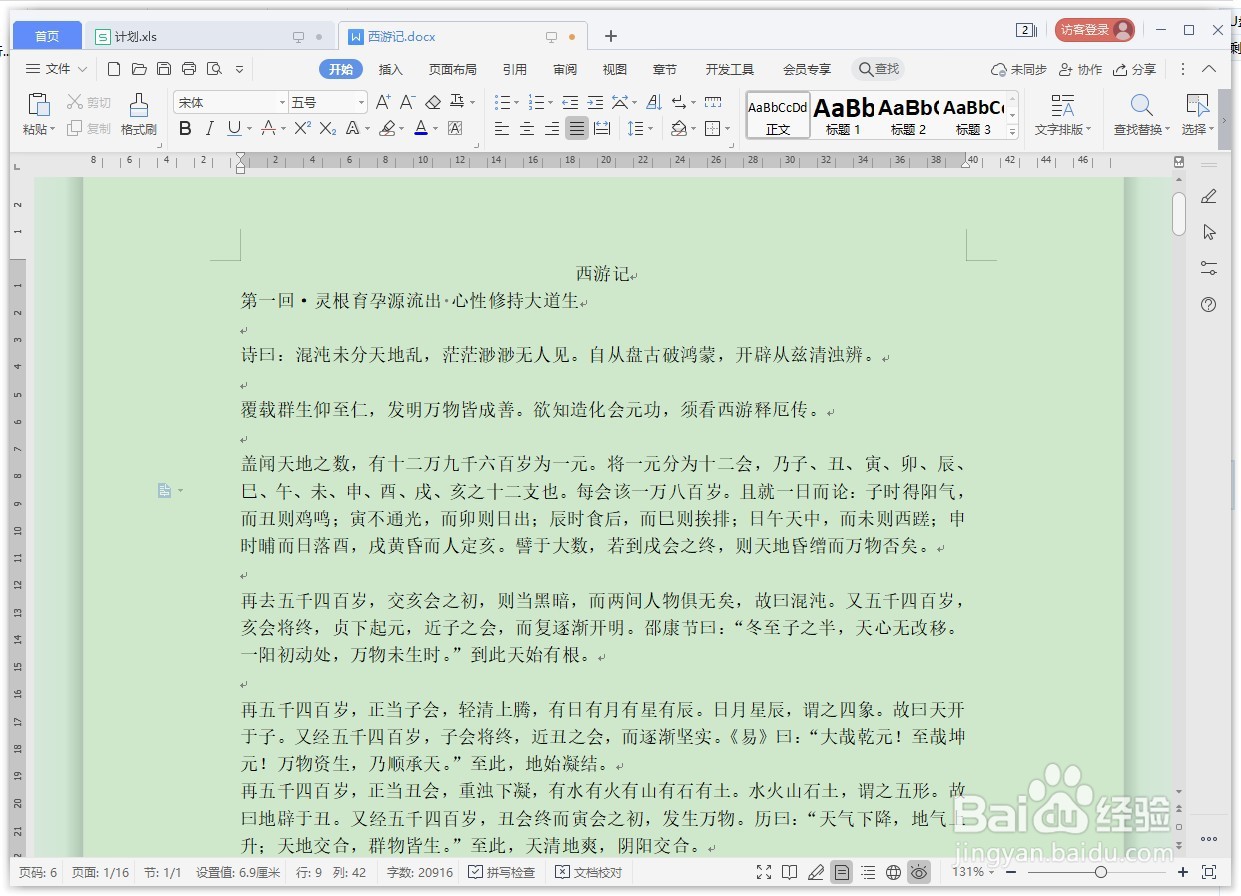1241x896 pixels.
Task: Decrease font size with A- icon
Action: [407, 102]
